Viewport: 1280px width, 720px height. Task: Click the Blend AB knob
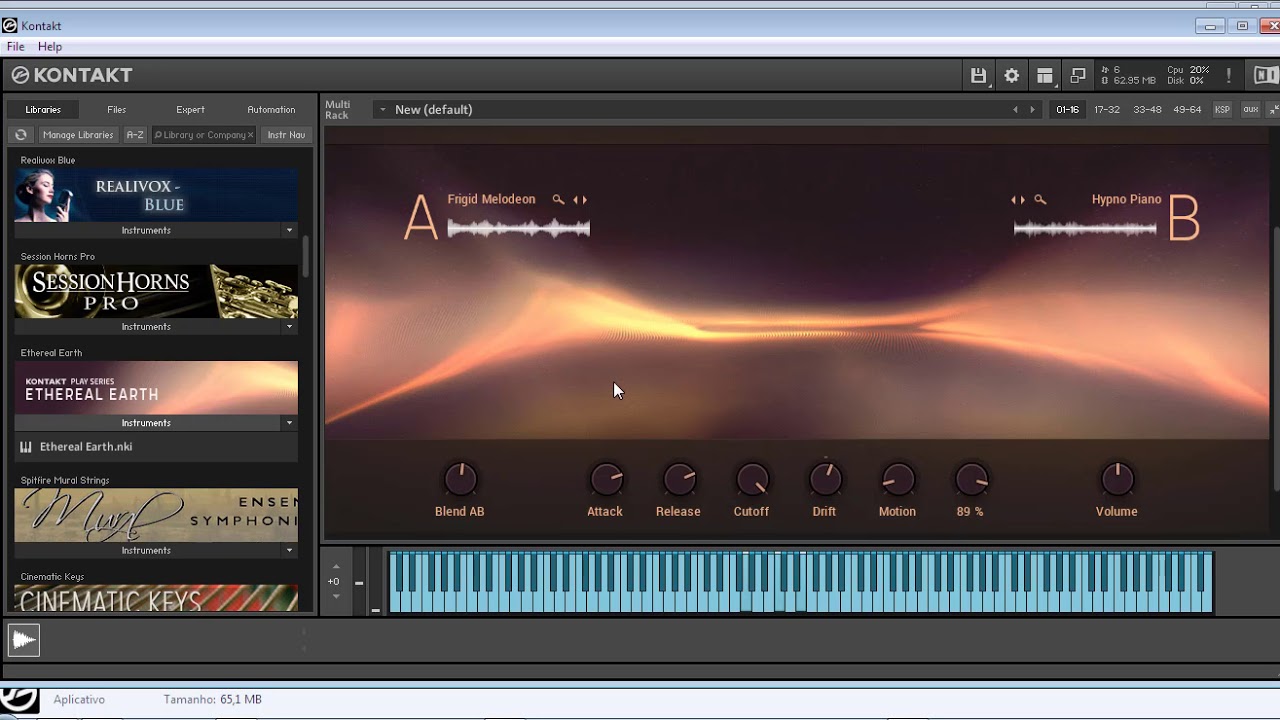point(460,480)
